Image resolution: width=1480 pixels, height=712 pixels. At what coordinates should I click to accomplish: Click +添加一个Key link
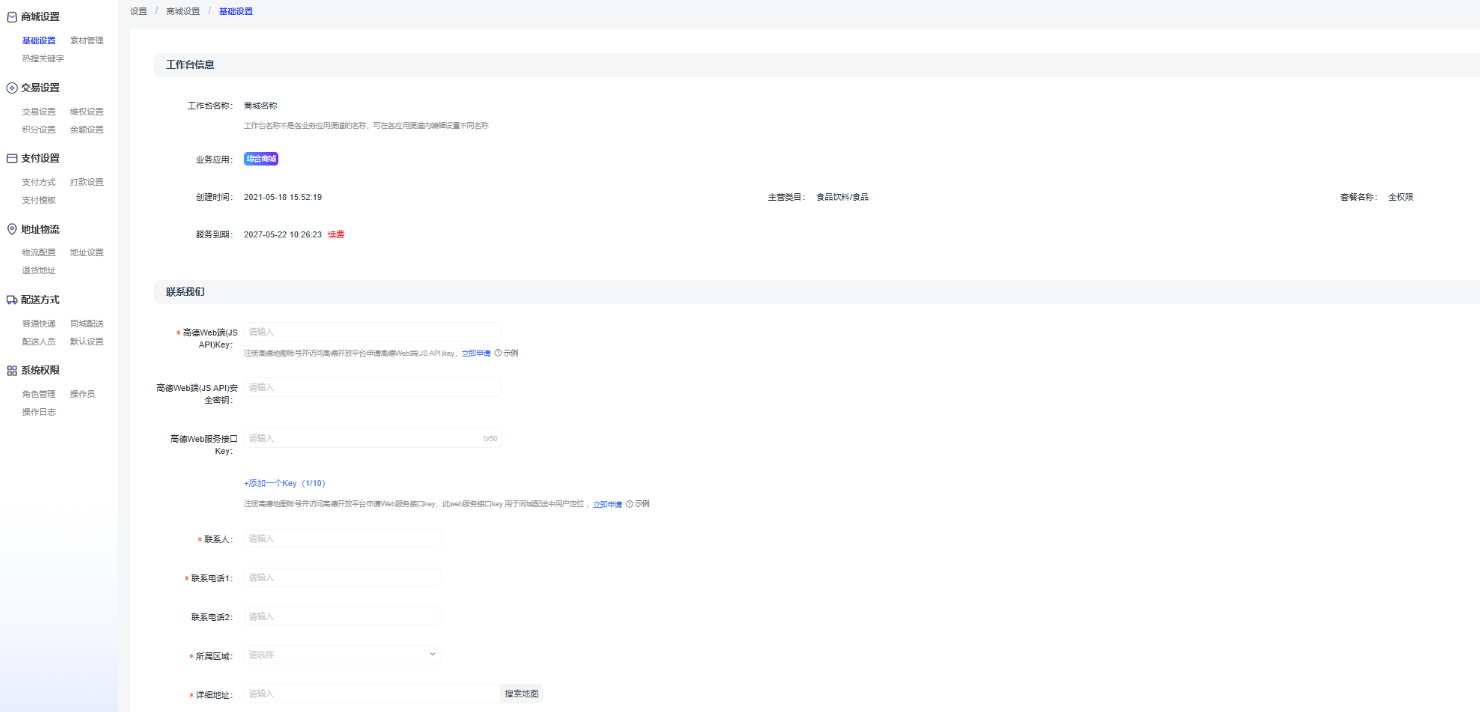coord(284,483)
